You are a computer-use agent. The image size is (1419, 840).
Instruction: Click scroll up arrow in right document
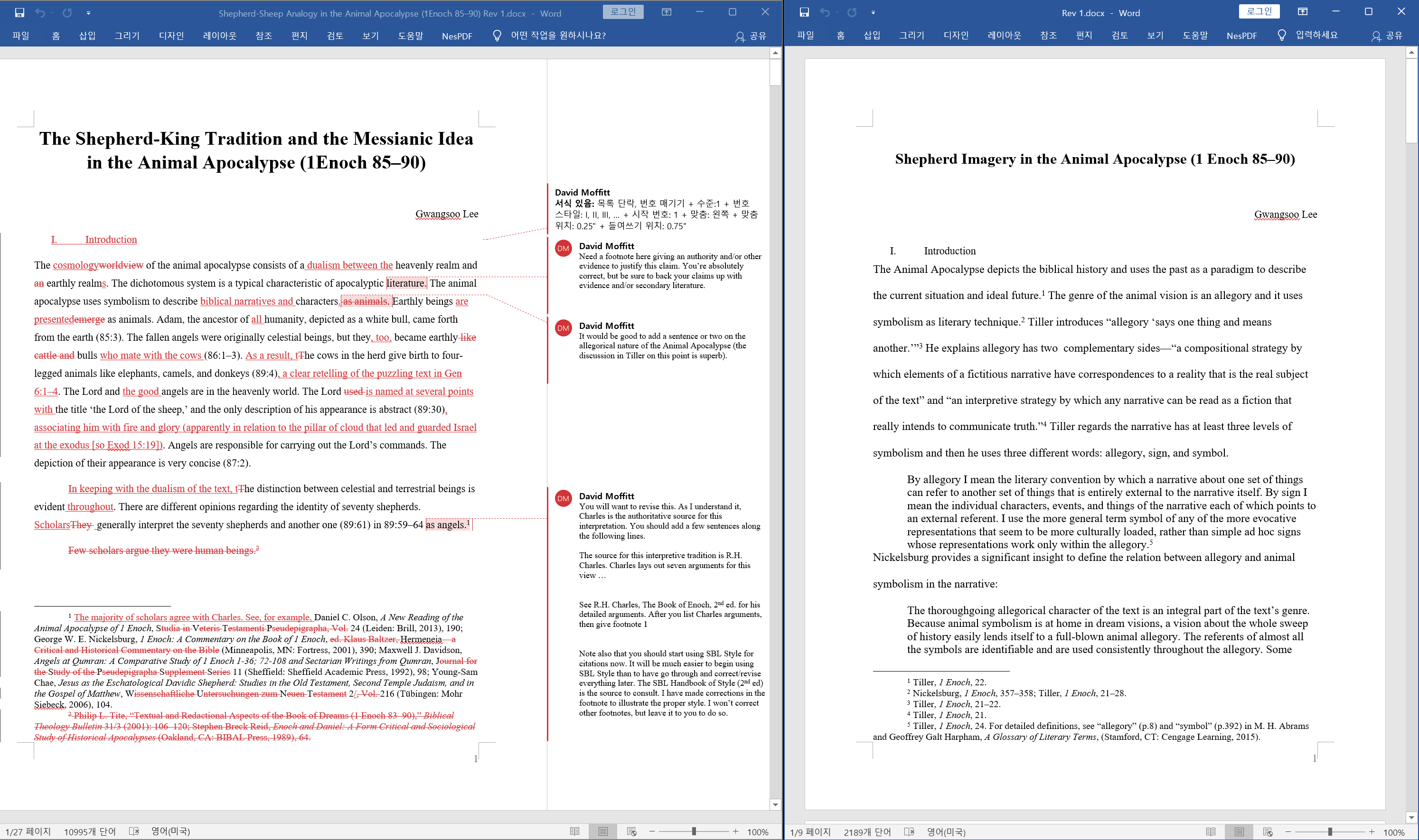coord(1411,53)
